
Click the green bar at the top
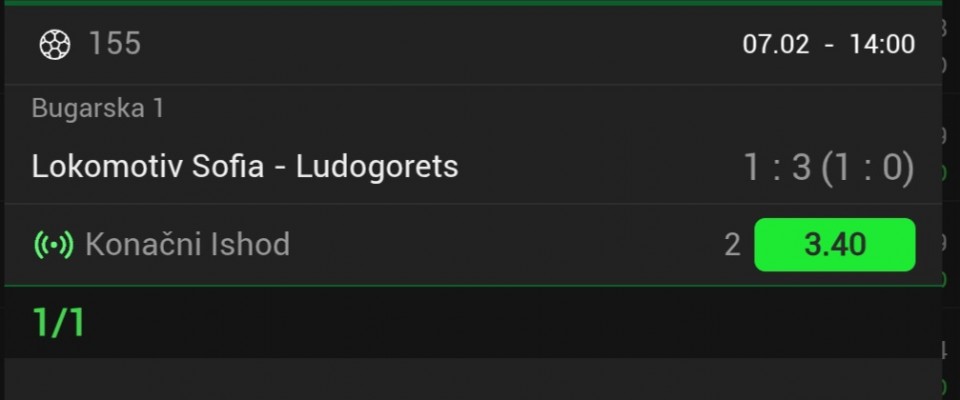473,3
